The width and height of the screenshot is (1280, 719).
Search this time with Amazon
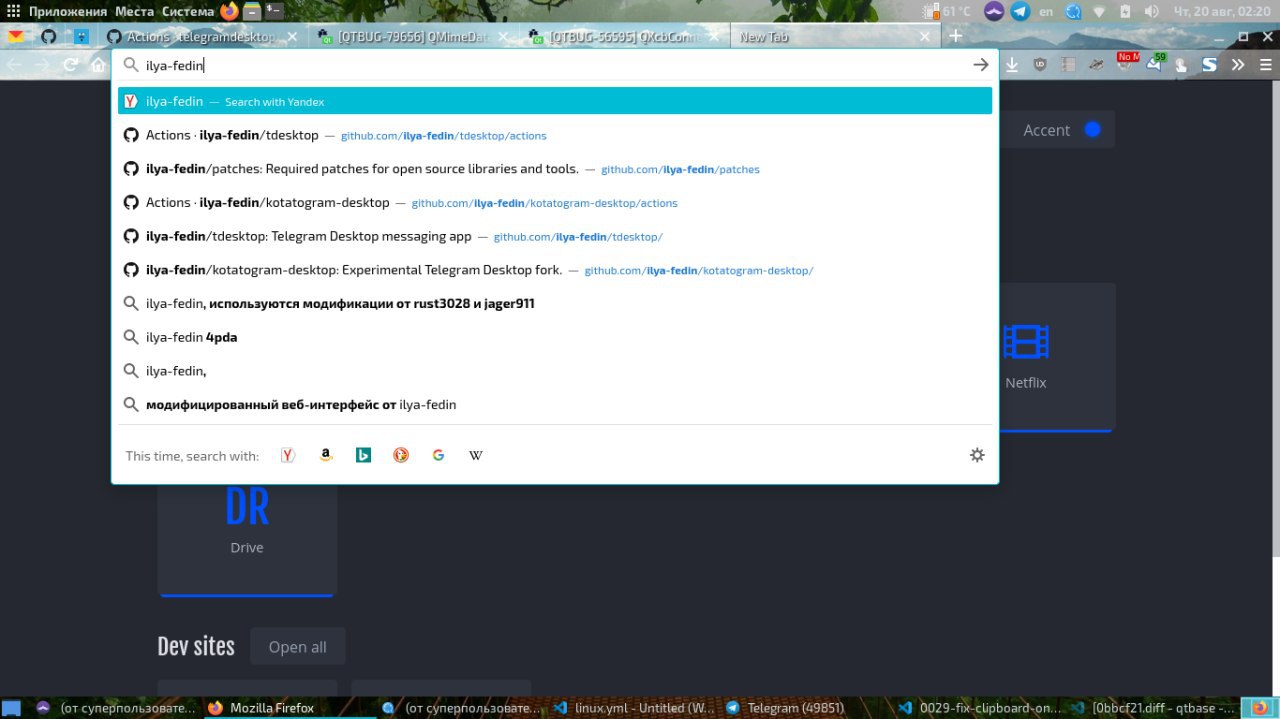coord(325,455)
